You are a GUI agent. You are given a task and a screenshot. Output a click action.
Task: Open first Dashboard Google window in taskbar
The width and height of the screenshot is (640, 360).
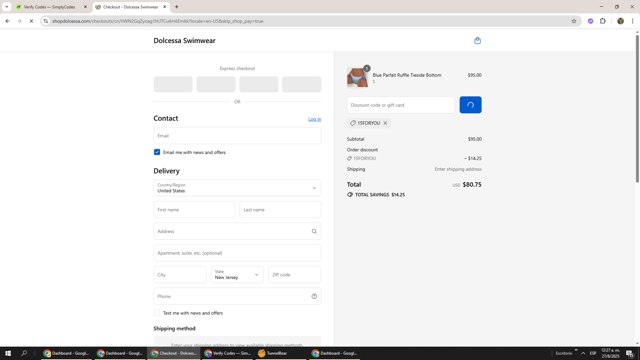[66, 353]
